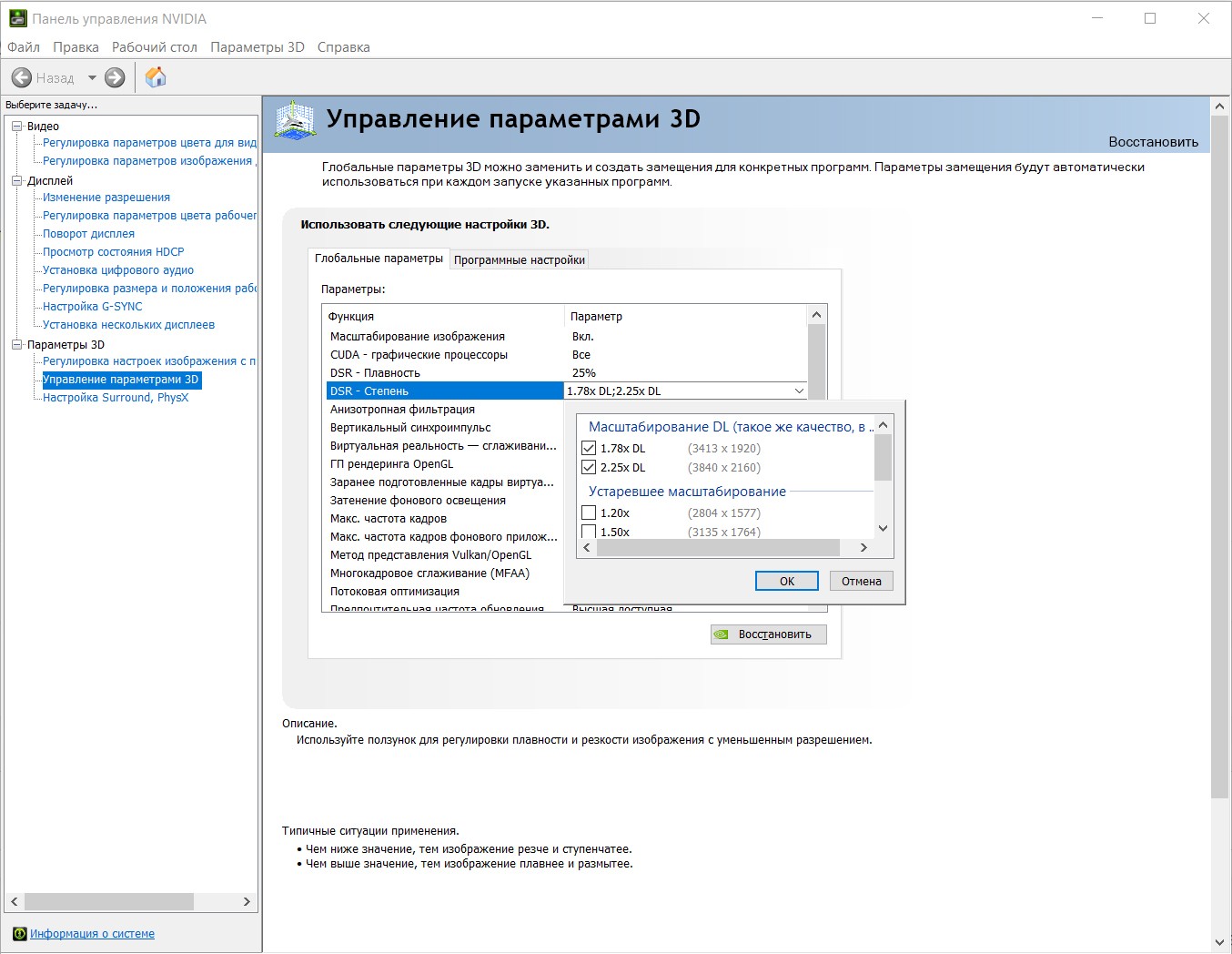Screen dimensions: 1232x954
Task: Click the task tree horizontal scrollbar thumb
Action: point(109,901)
